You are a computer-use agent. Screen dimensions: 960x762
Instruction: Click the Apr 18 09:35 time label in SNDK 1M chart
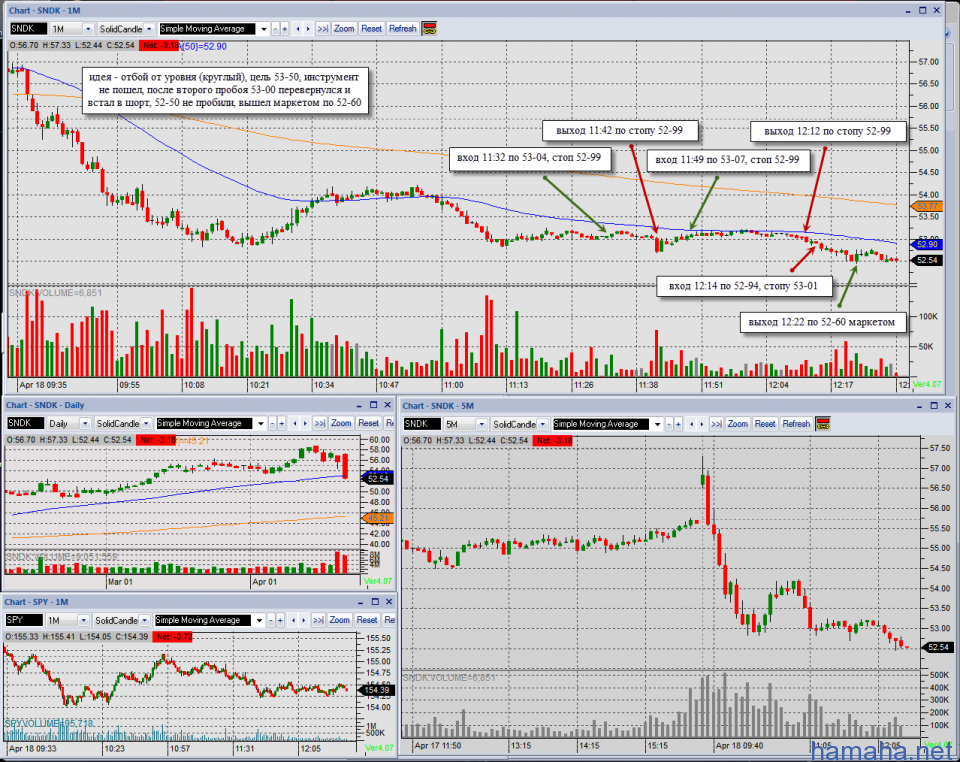point(43,386)
